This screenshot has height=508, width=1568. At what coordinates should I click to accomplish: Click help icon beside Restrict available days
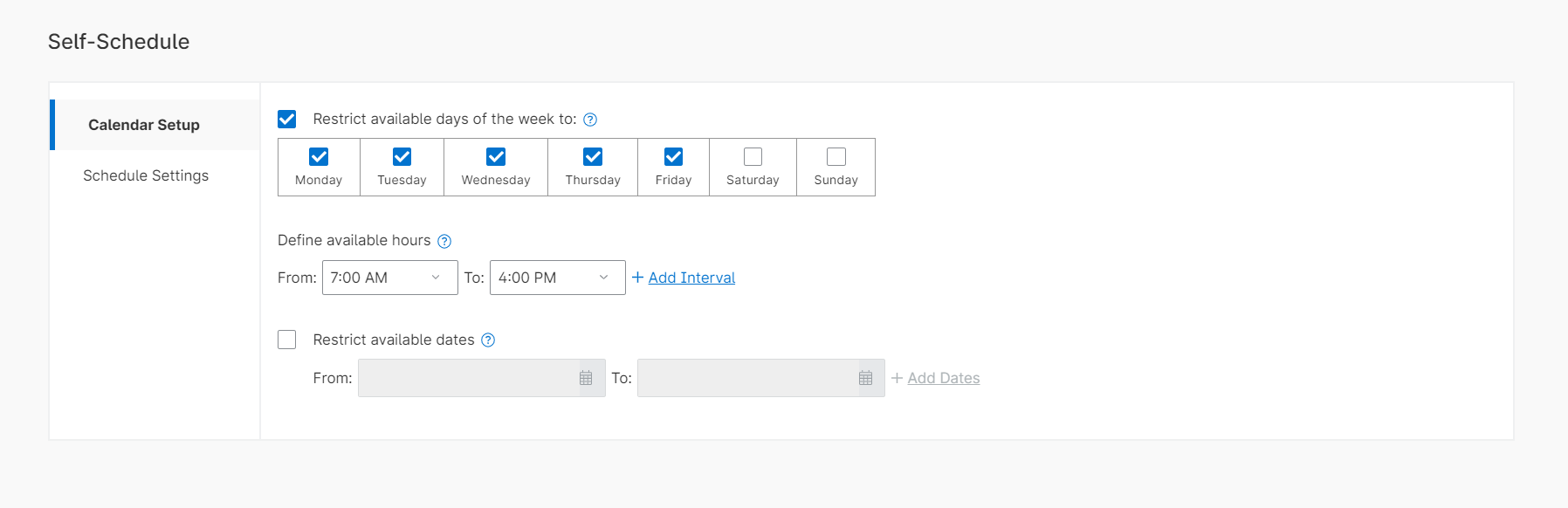point(590,120)
